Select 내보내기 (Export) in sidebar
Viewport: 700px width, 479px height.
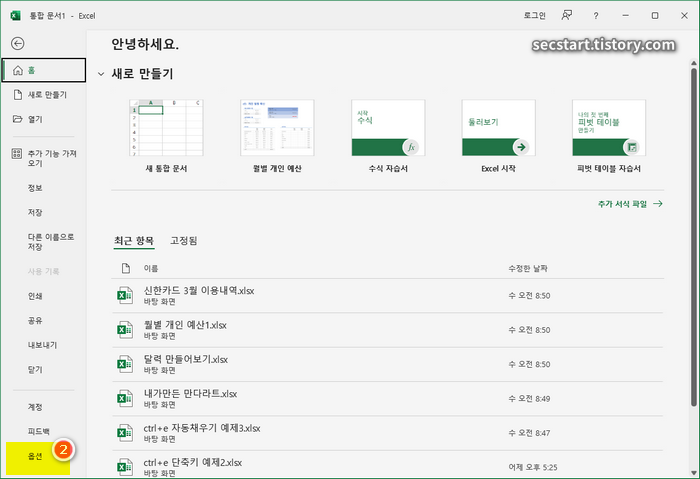[x=44, y=345]
